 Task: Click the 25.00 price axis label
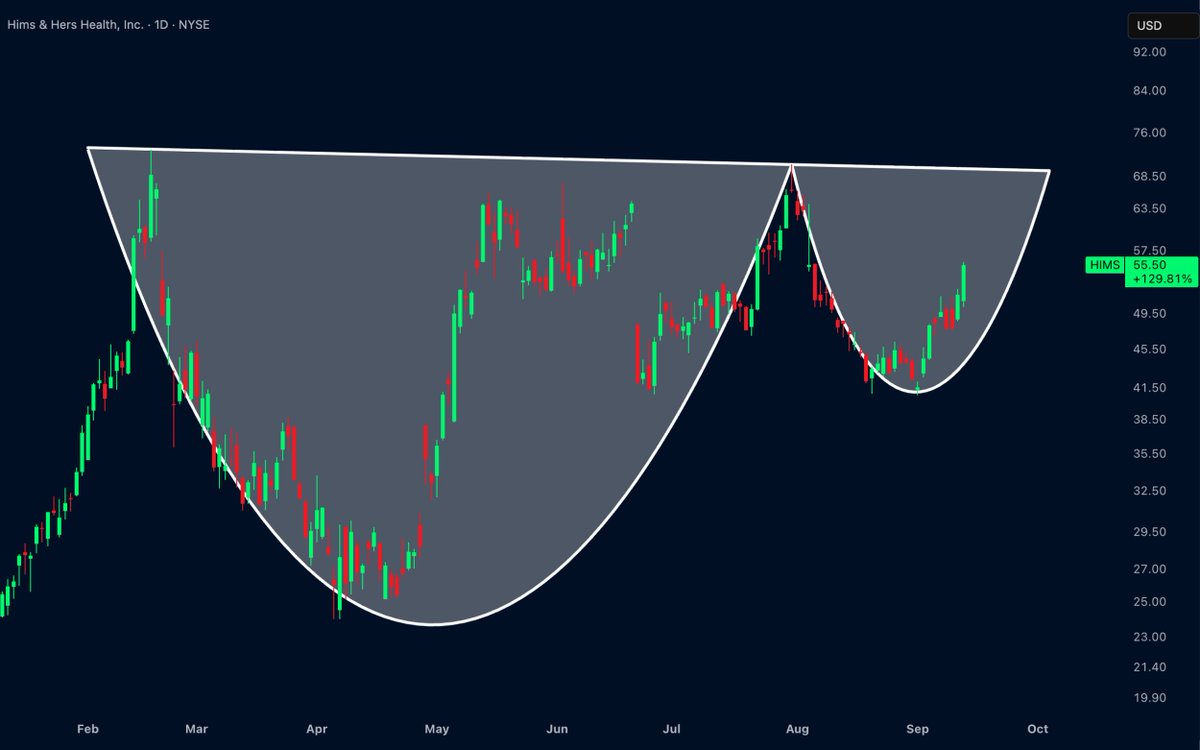(1150, 601)
